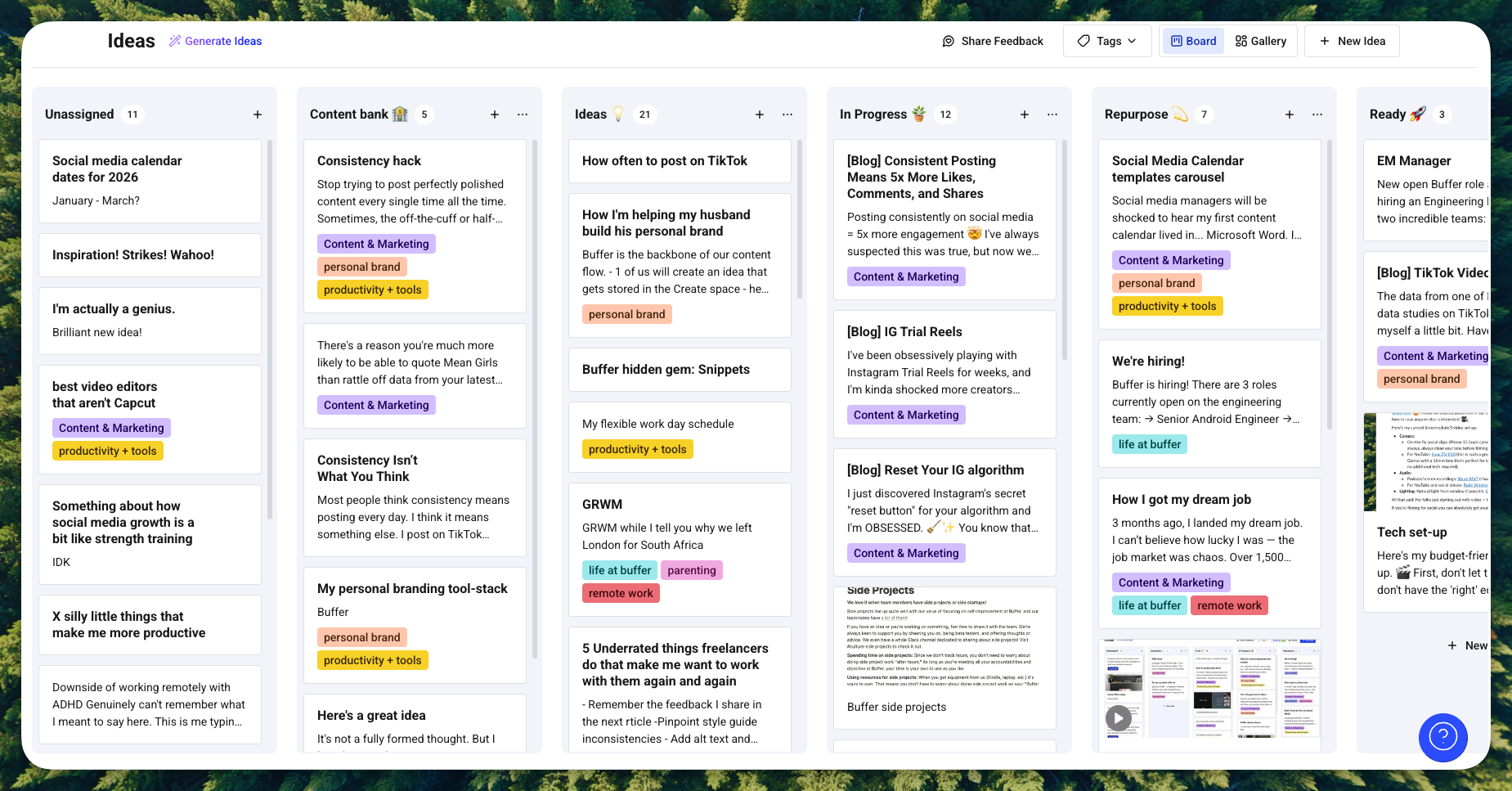
Task: Click the Share Feedback speech bubble icon
Action: [948, 40]
